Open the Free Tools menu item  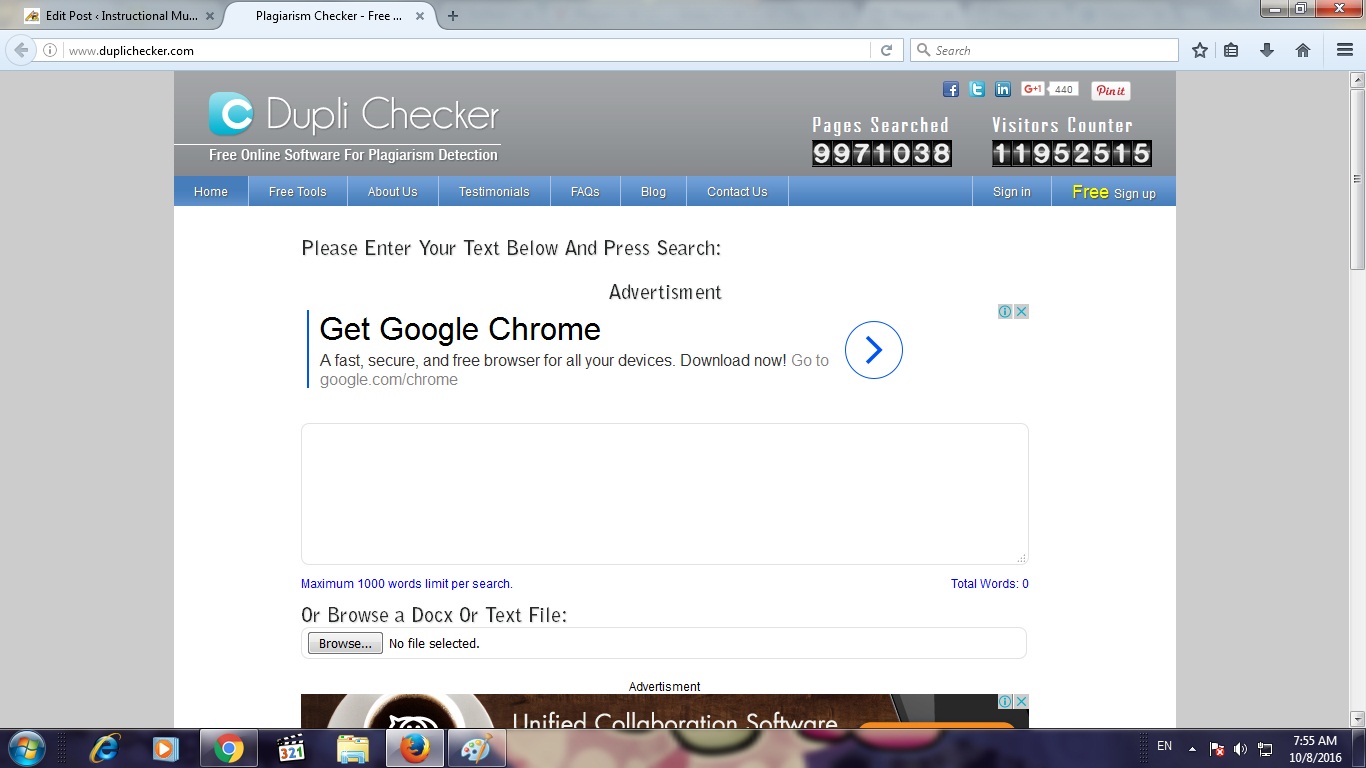(298, 191)
